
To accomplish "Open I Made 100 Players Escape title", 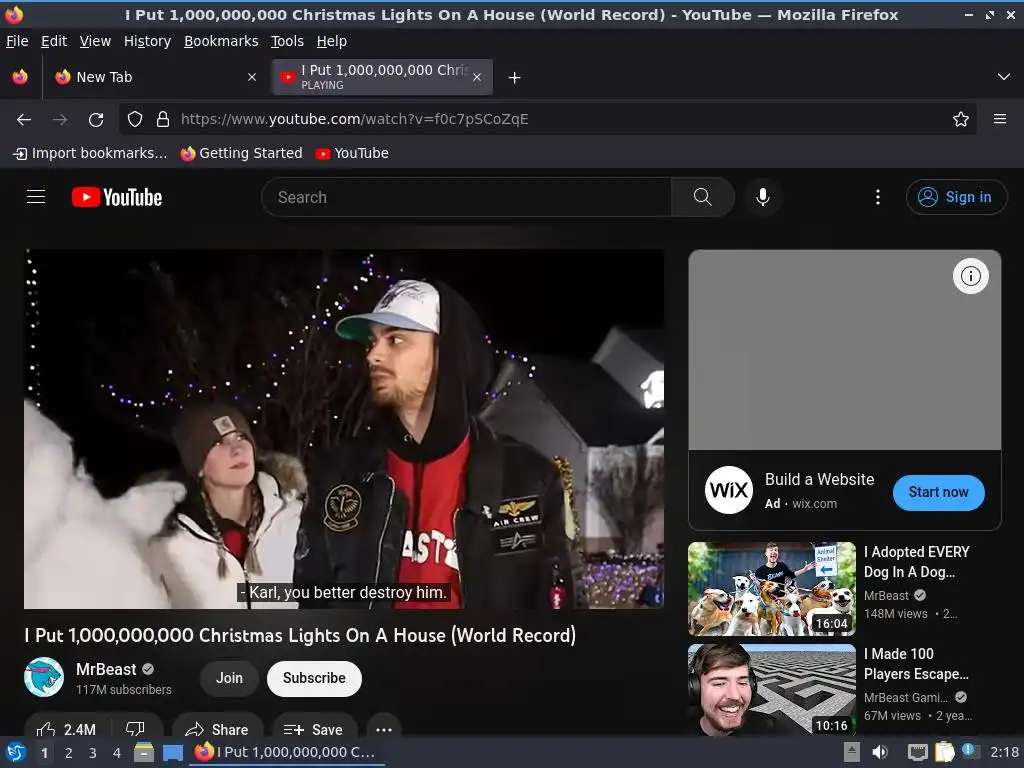I will pyautogui.click(x=916, y=664).
